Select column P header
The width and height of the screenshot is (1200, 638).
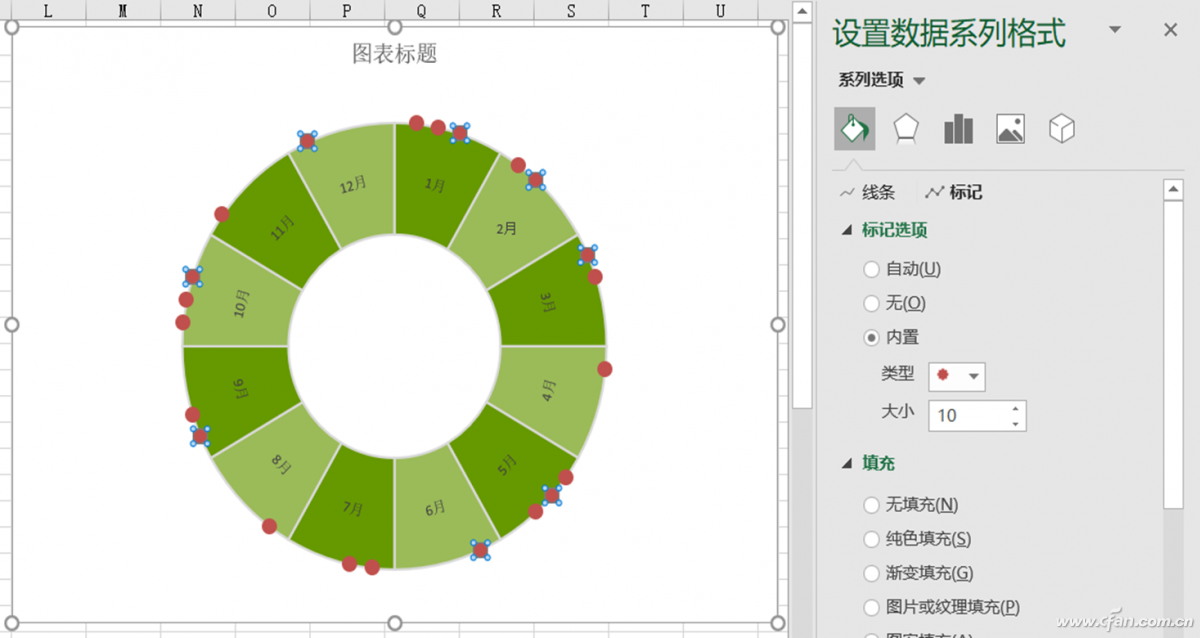347,10
